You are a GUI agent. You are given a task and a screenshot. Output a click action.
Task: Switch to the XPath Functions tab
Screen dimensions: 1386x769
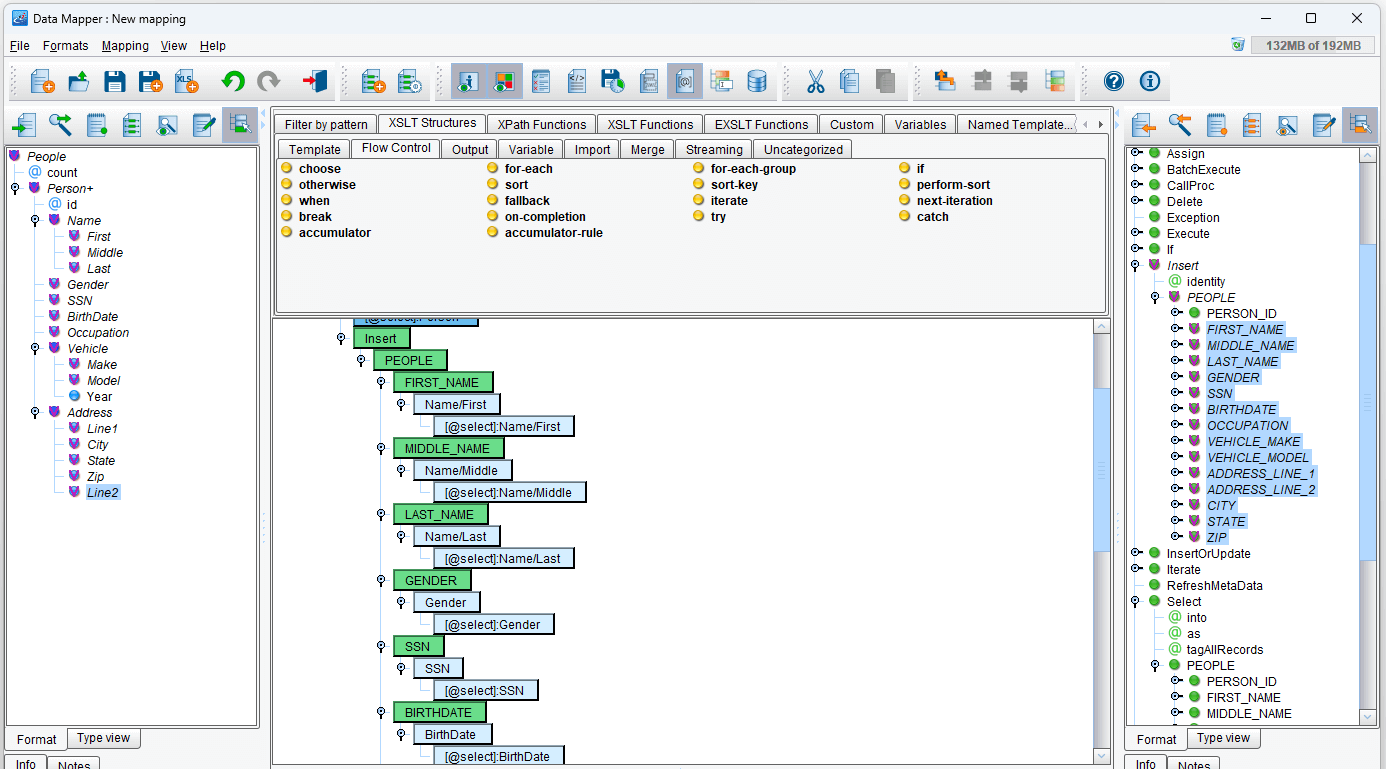542,124
